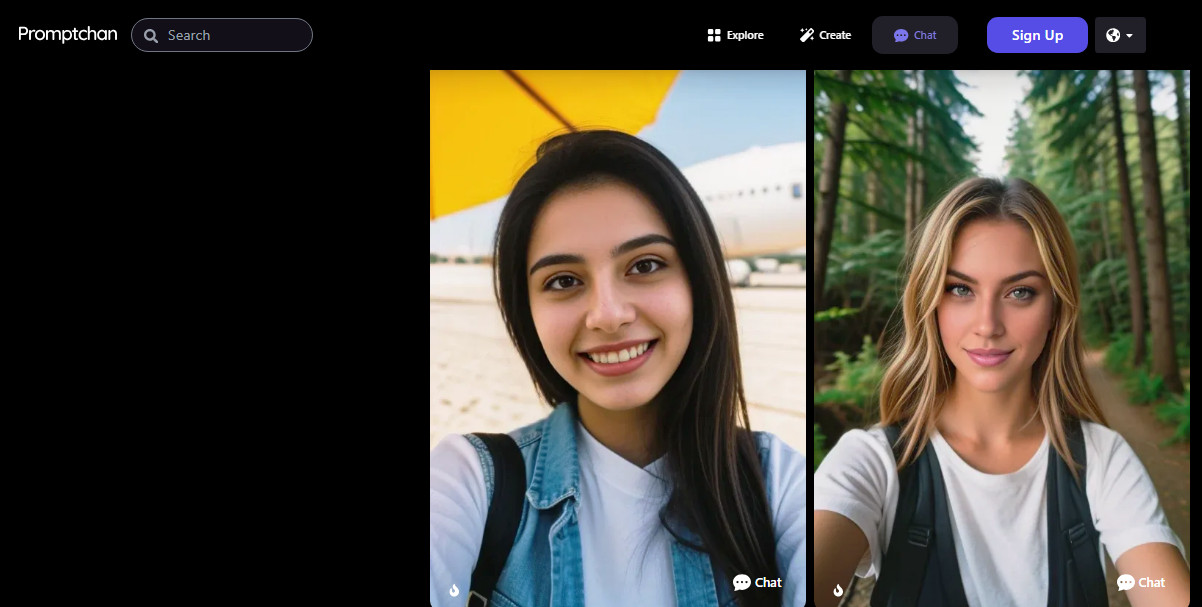The width and height of the screenshot is (1202, 607).
Task: Chat with the dark-haired woman card
Action: [757, 582]
